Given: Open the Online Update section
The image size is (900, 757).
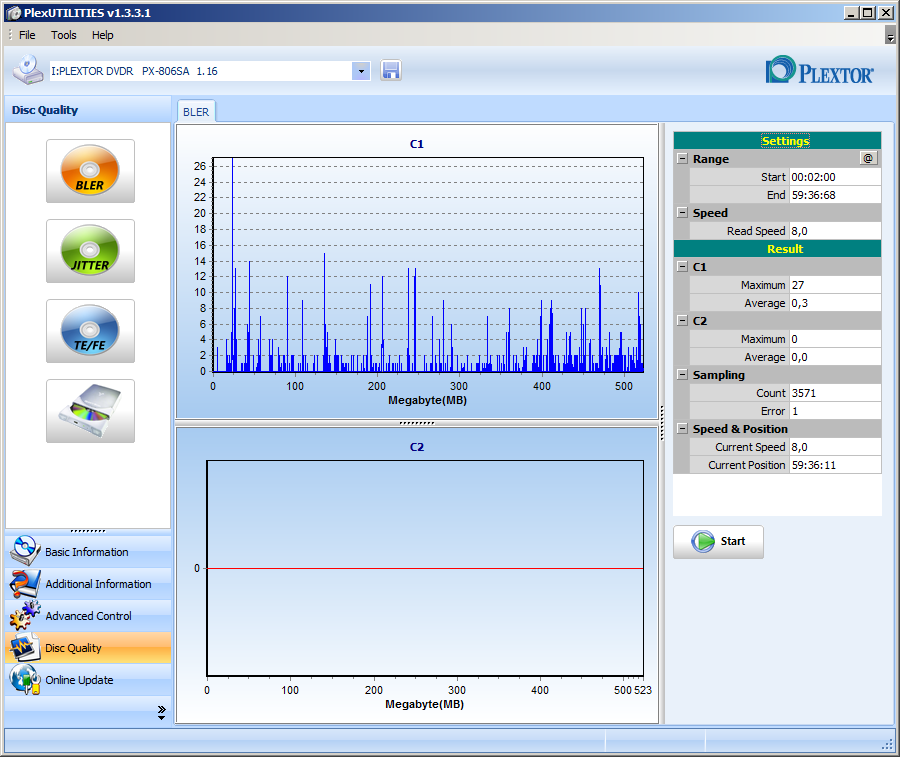Looking at the screenshot, I should pos(88,680).
